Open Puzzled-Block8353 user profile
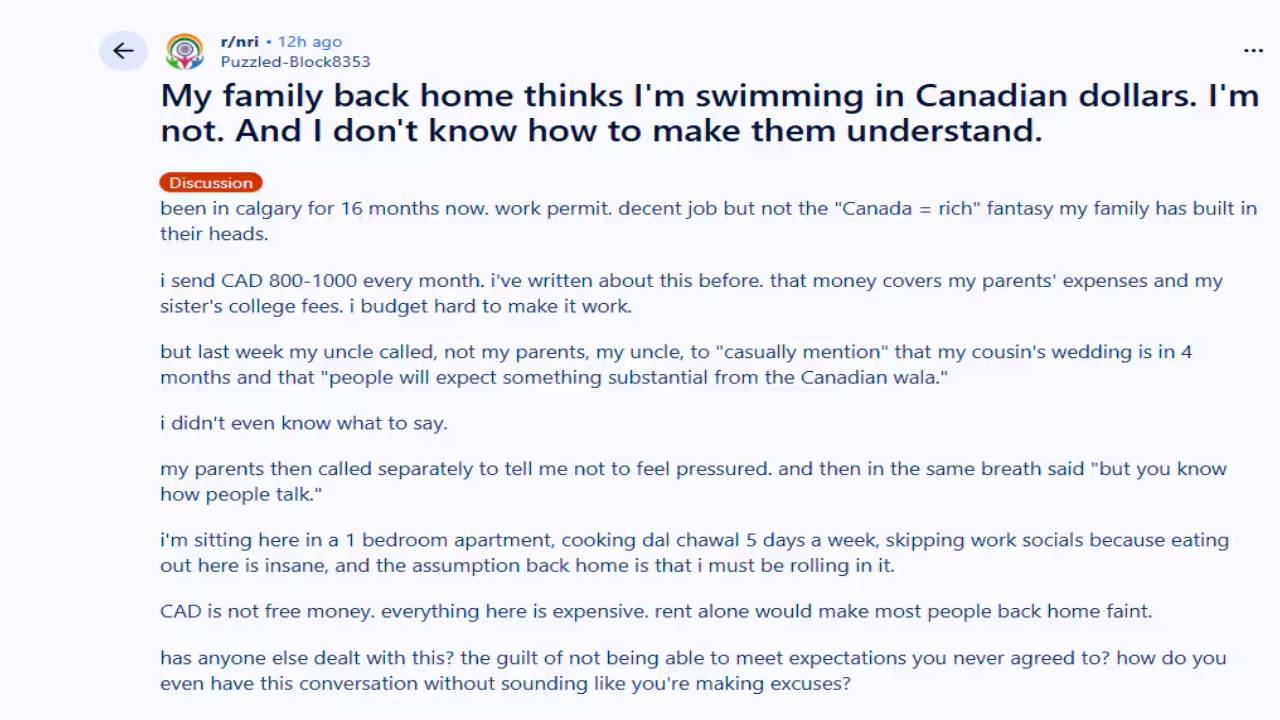This screenshot has height=720, width=1280. pyautogui.click(x=295, y=62)
